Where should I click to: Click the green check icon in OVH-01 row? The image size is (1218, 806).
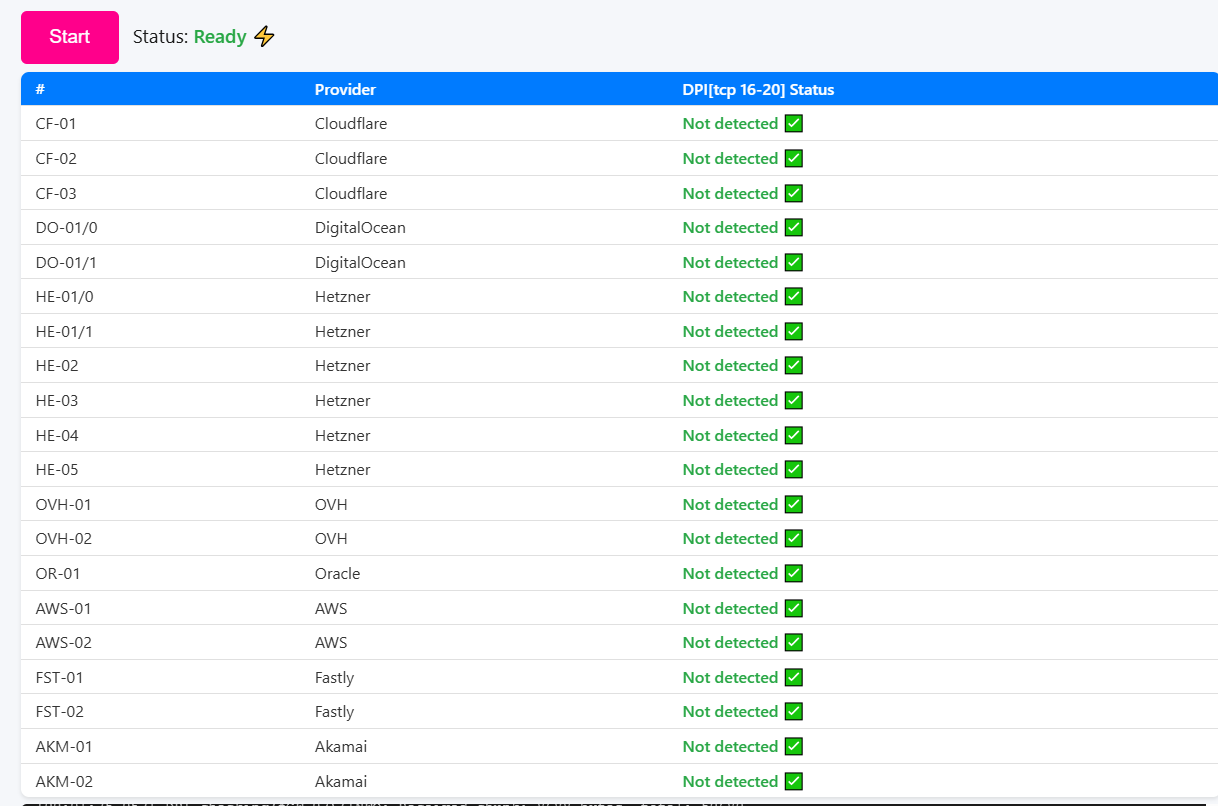pyautogui.click(x=794, y=505)
